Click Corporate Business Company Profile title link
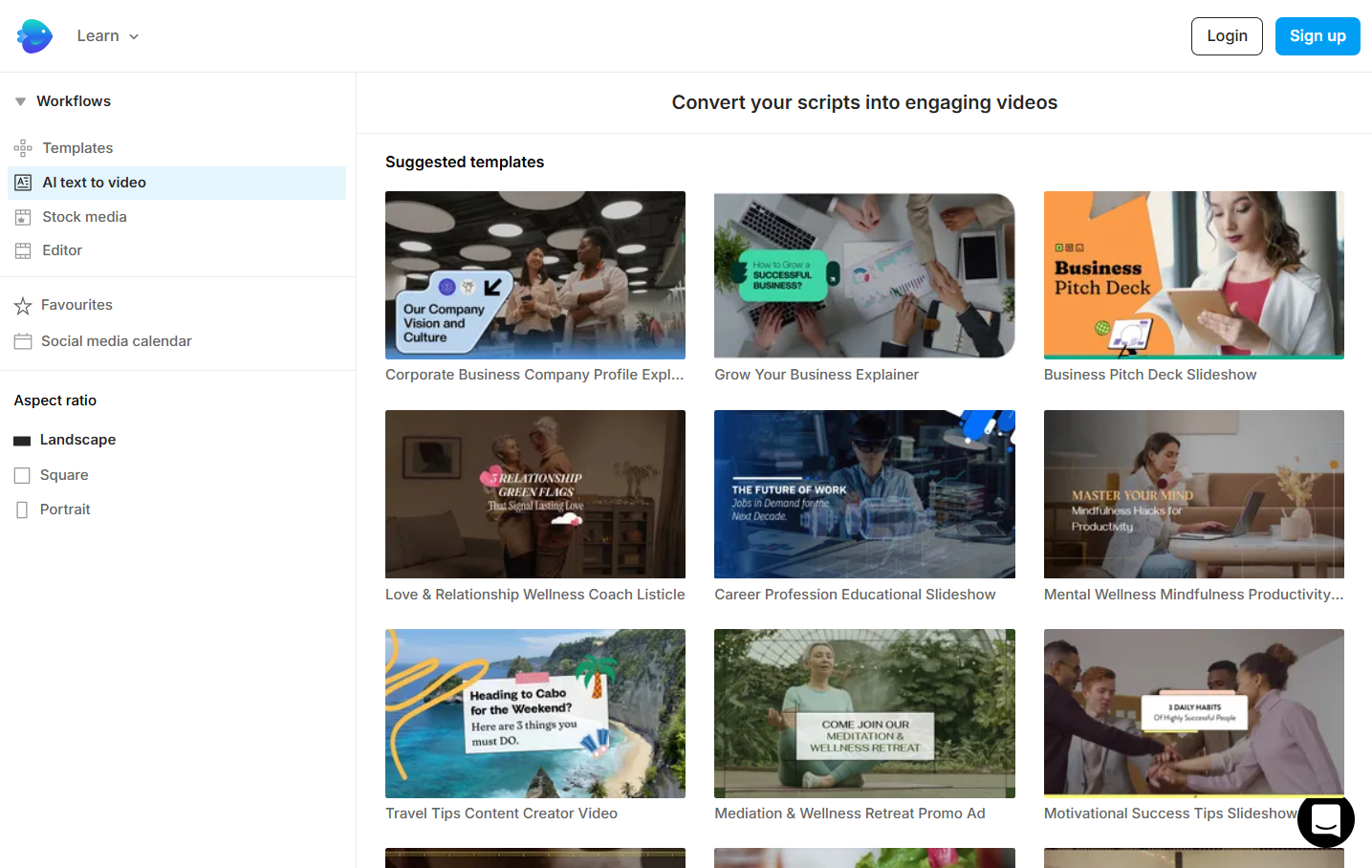Image resolution: width=1372 pixels, height=868 pixels. pos(534,375)
